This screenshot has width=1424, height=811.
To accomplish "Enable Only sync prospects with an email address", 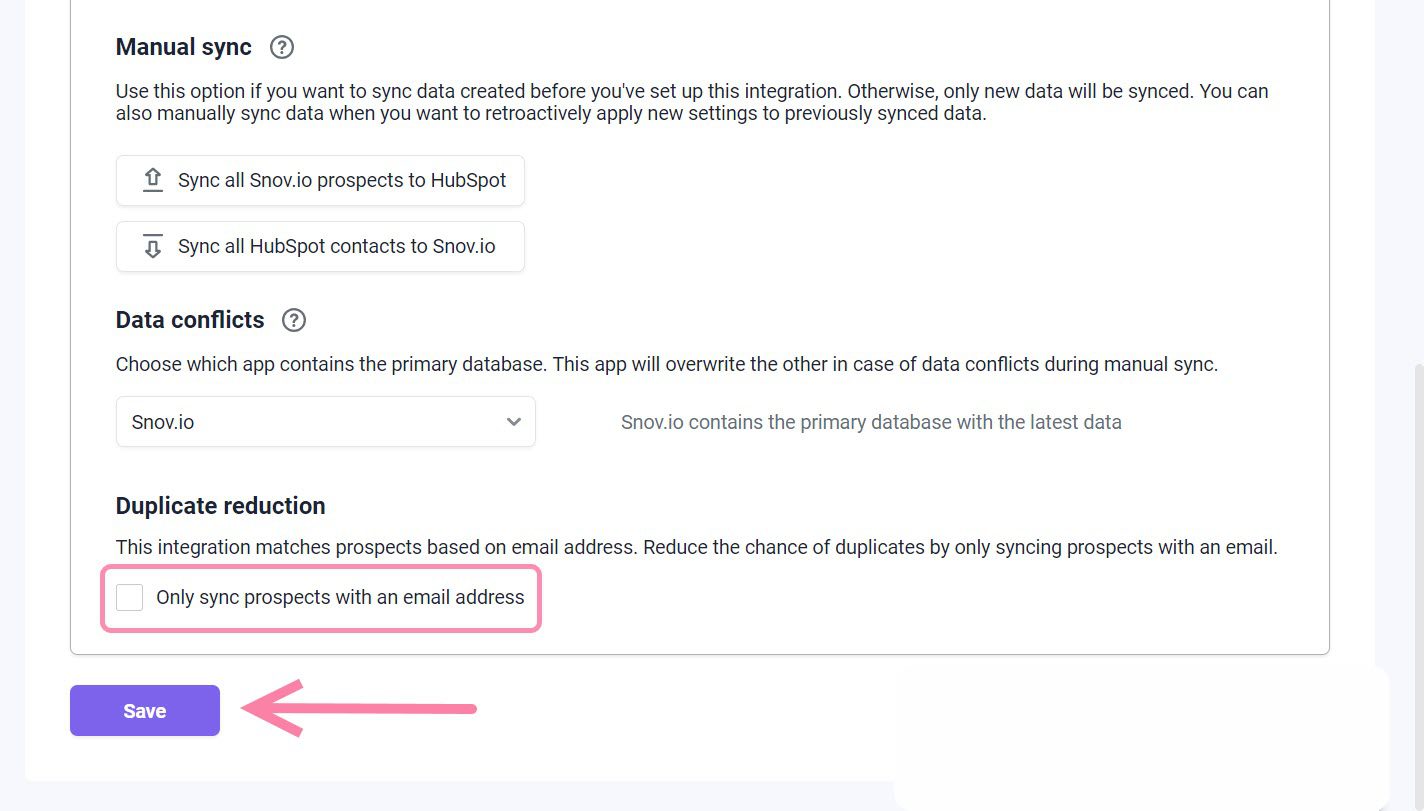I will click(x=129, y=597).
